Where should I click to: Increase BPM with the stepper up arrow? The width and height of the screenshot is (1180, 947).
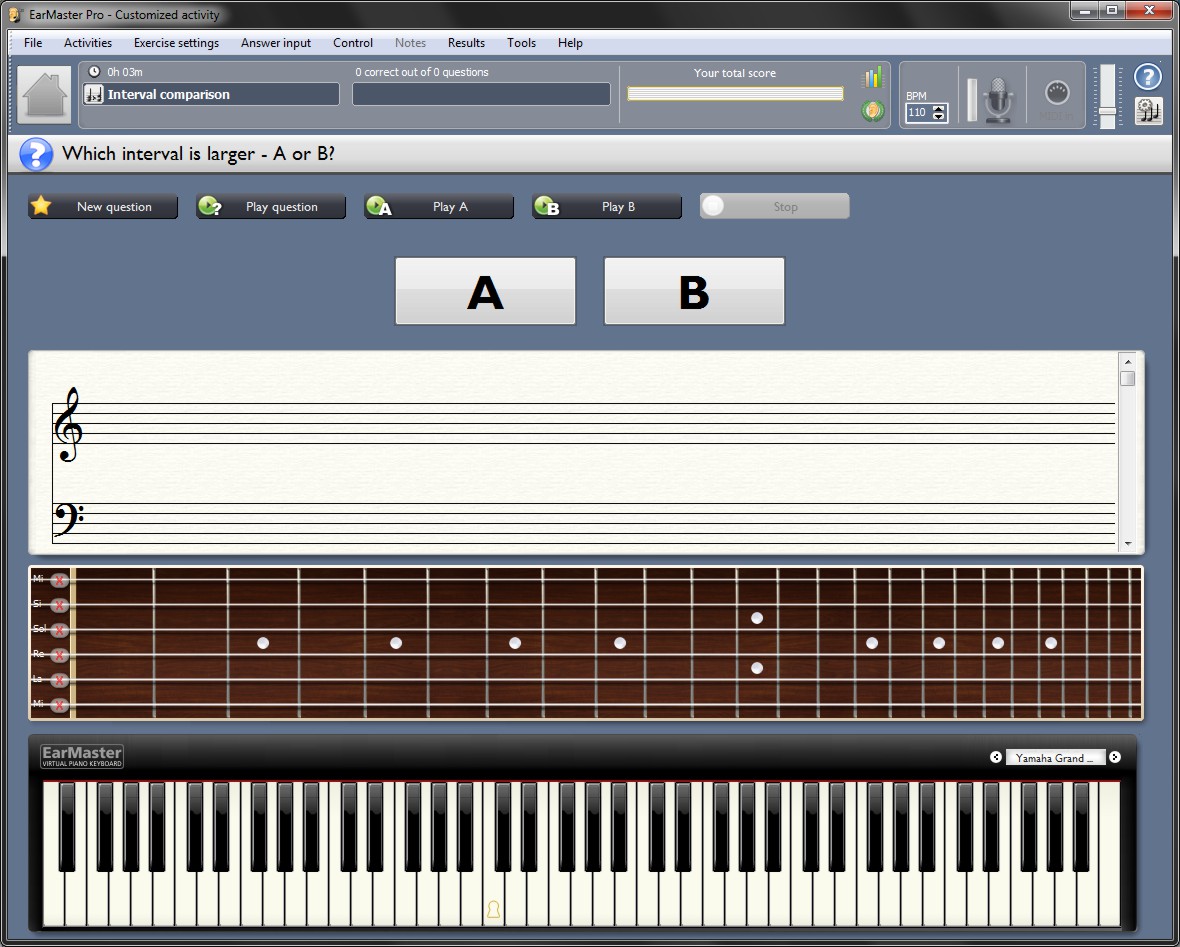tap(939, 109)
